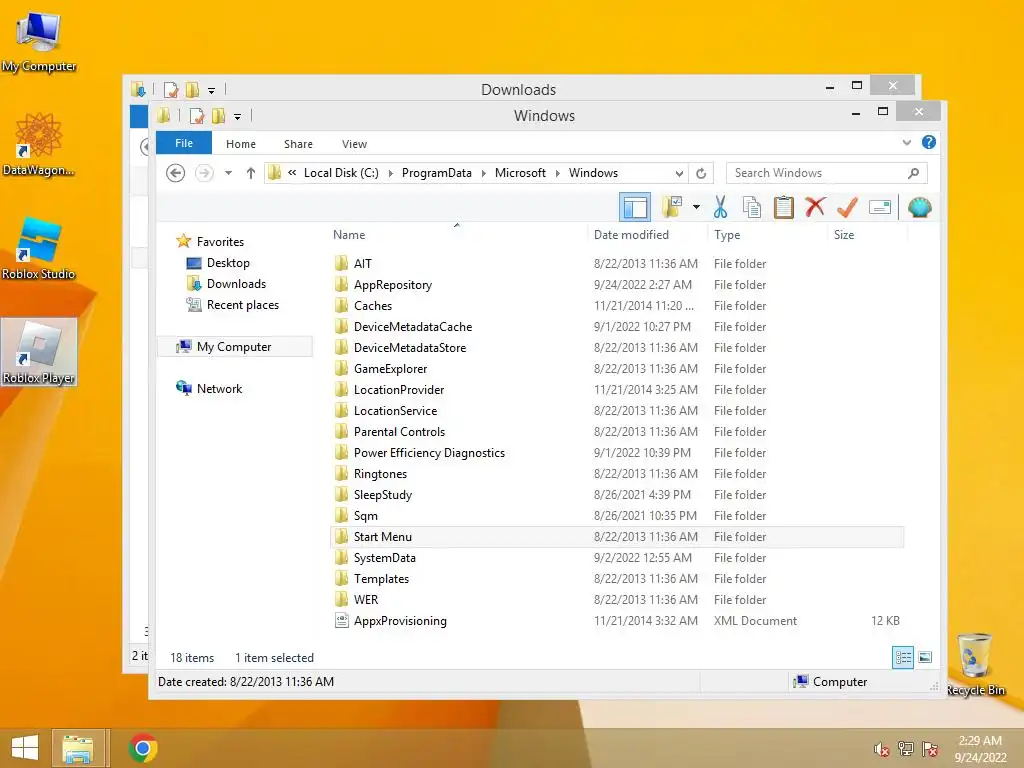Open the recent locations dropdown
Screen dimensions: 1024x768
228,173
